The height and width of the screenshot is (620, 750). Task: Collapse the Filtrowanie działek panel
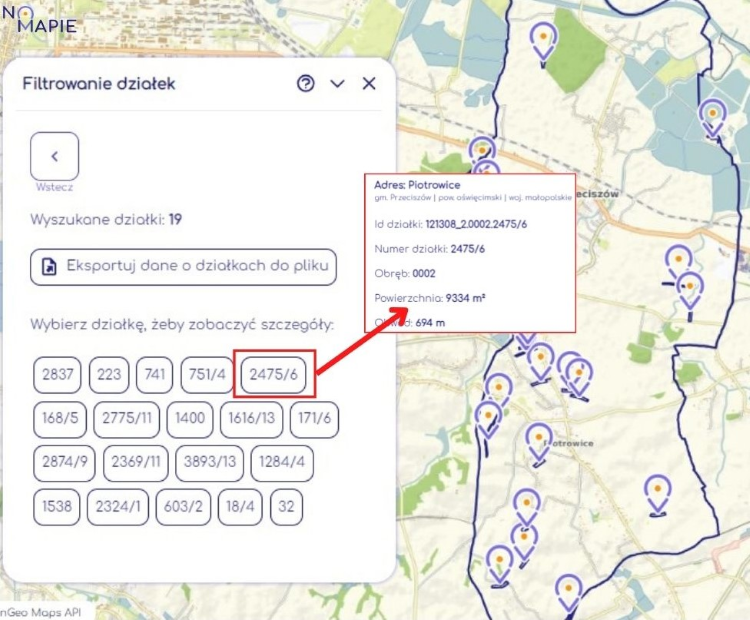point(337,84)
